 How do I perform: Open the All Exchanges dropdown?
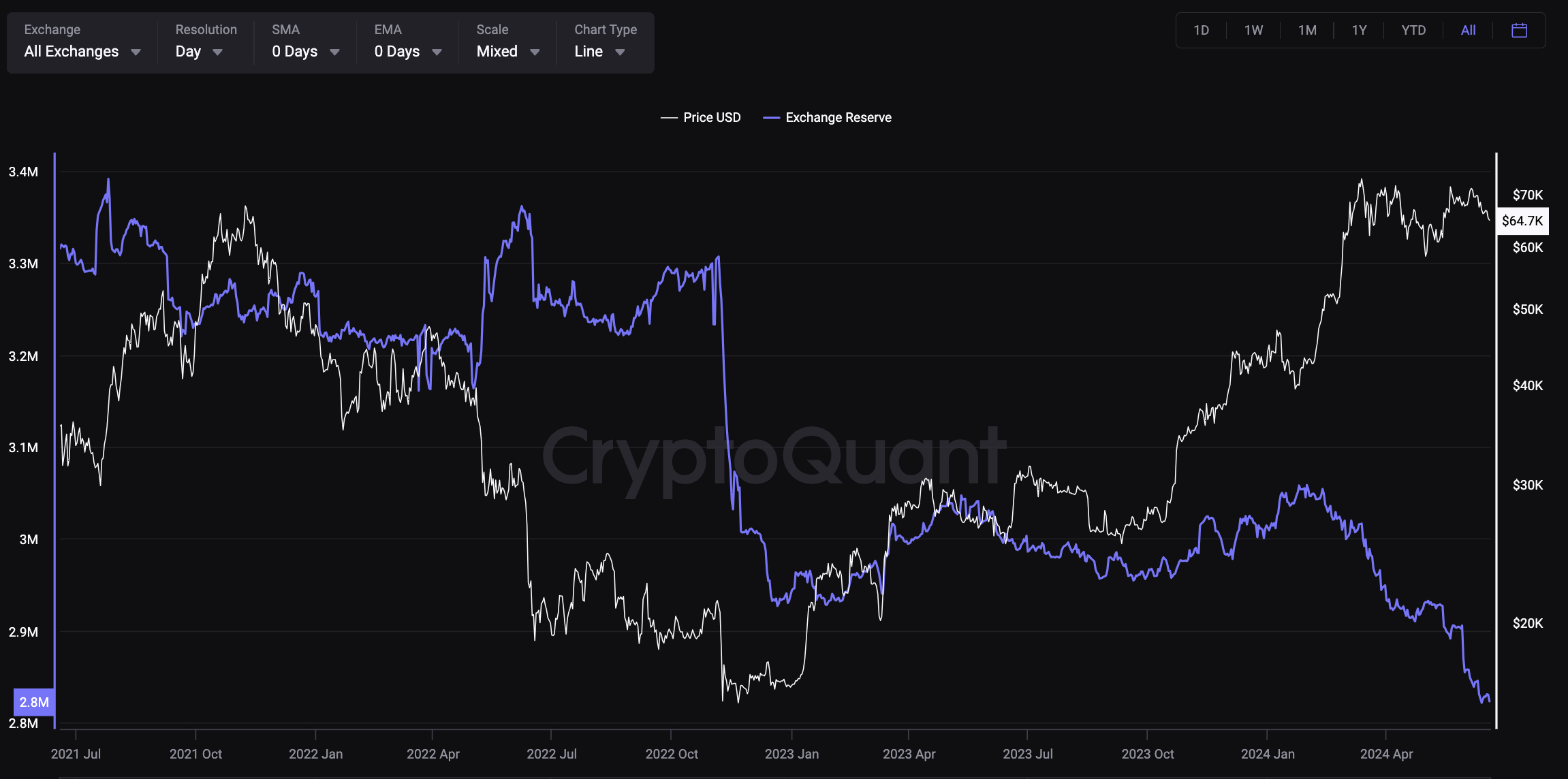tap(72, 52)
